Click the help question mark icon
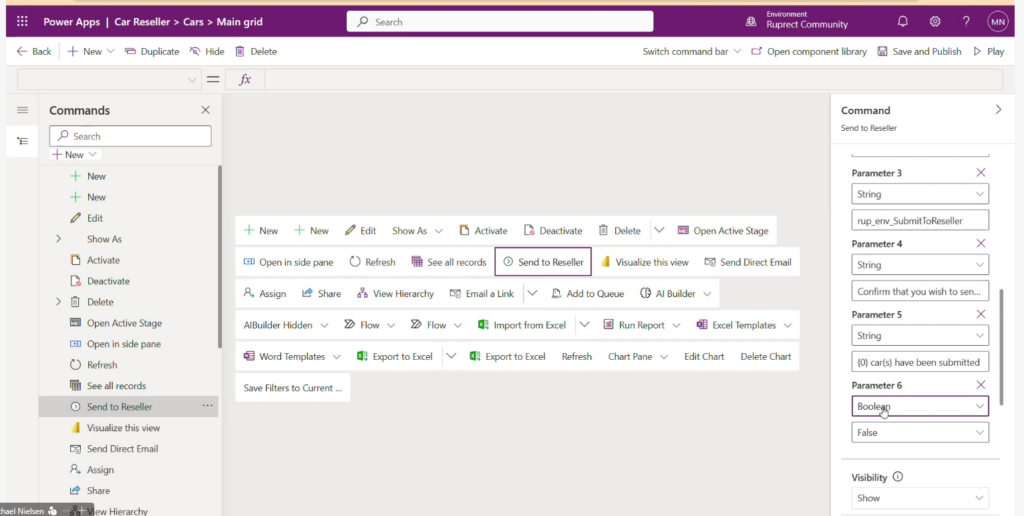 click(x=966, y=21)
